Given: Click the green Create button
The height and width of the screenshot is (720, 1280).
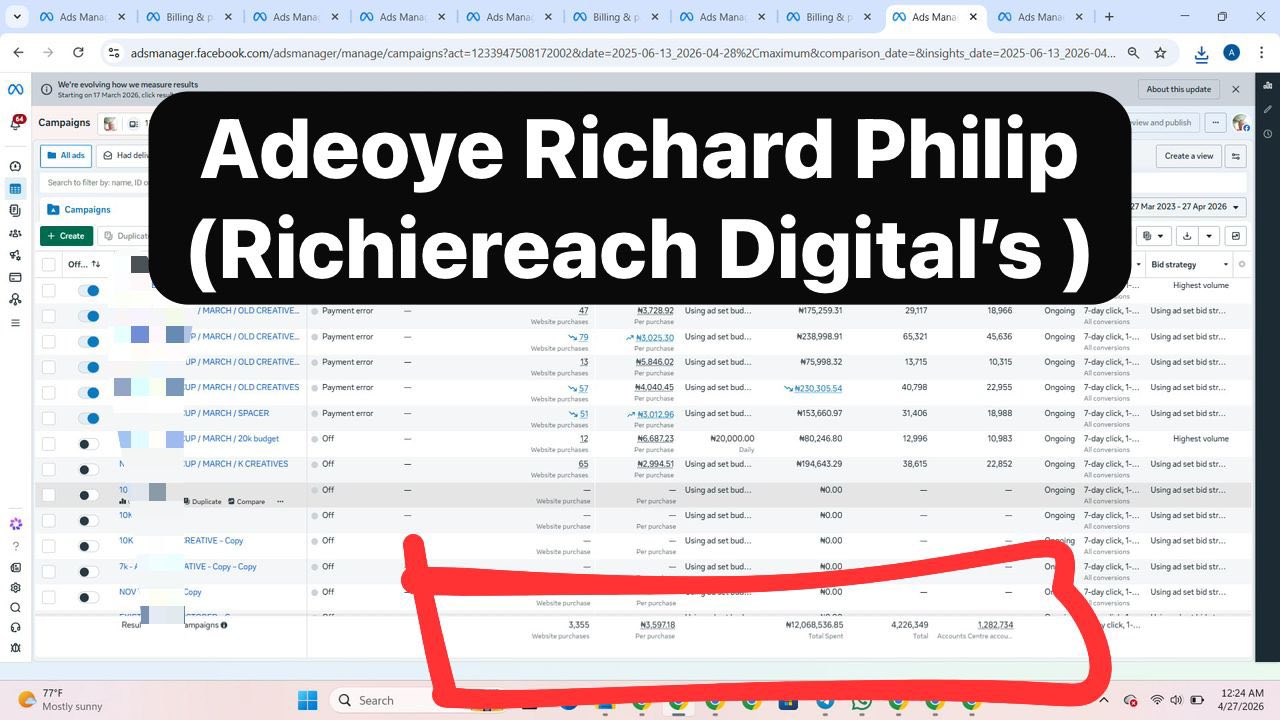Looking at the screenshot, I should (66, 236).
